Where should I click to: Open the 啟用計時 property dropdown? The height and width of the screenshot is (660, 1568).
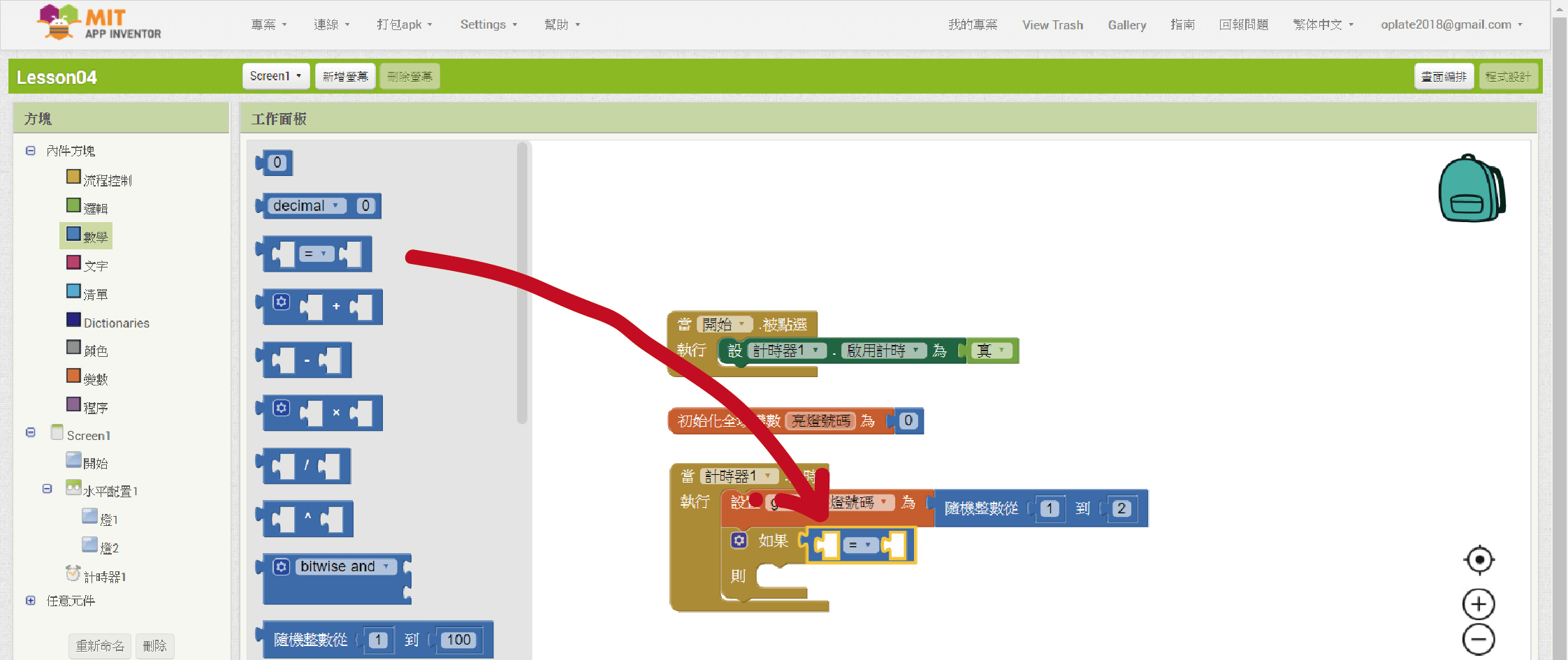click(x=883, y=350)
